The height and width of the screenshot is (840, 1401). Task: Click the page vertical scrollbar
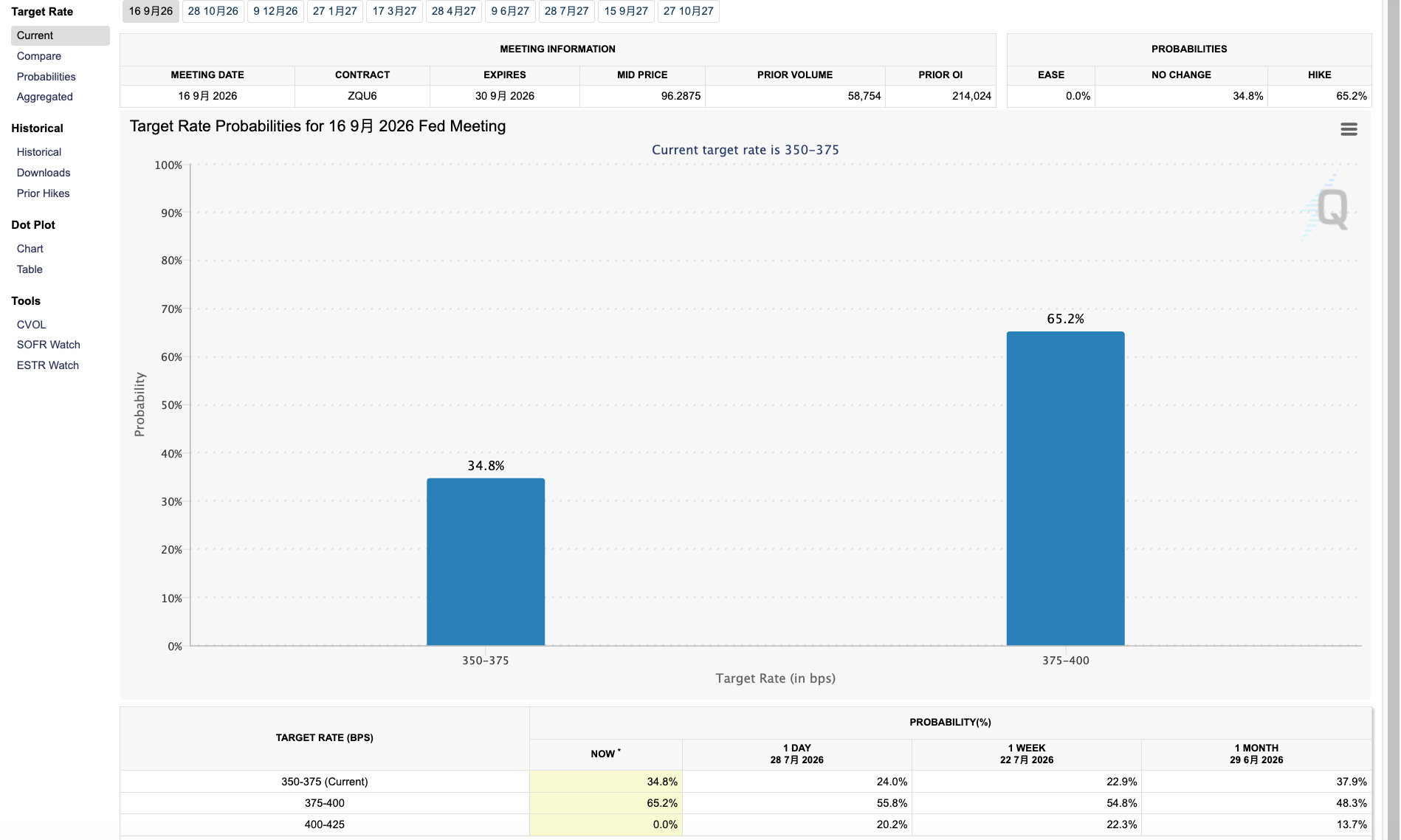(x=1393, y=420)
